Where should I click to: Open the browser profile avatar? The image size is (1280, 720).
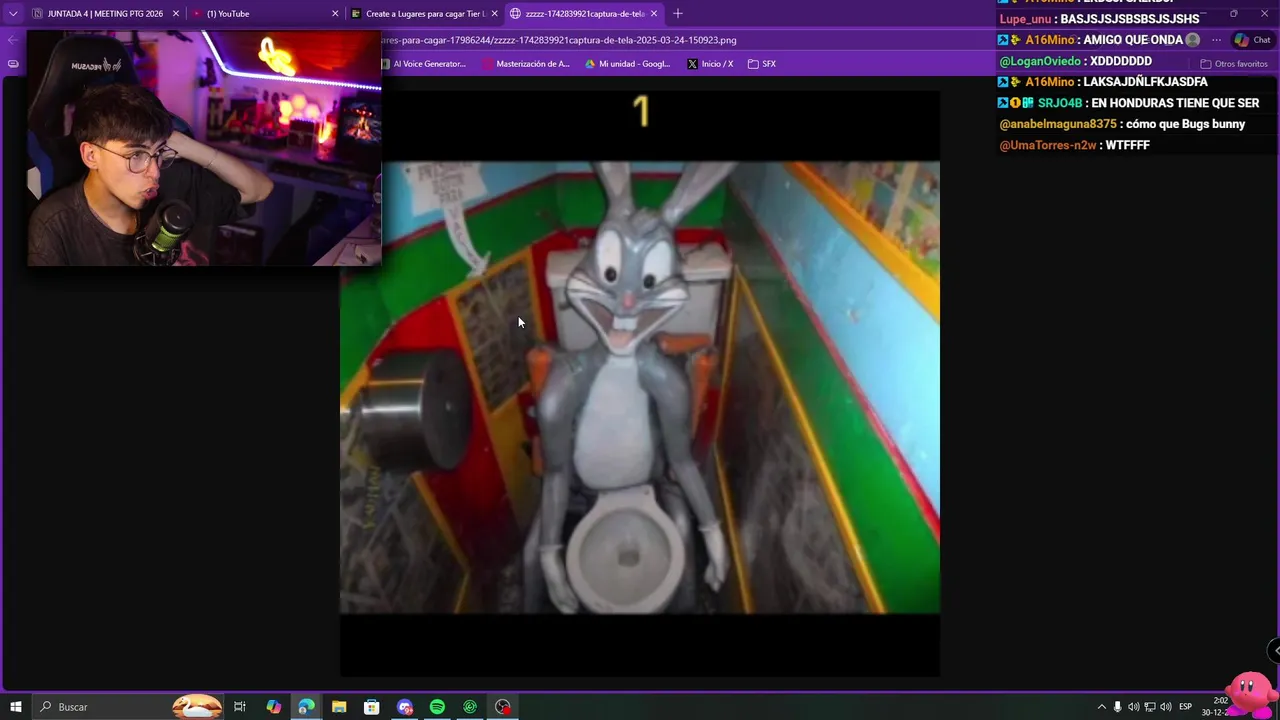(1192, 40)
